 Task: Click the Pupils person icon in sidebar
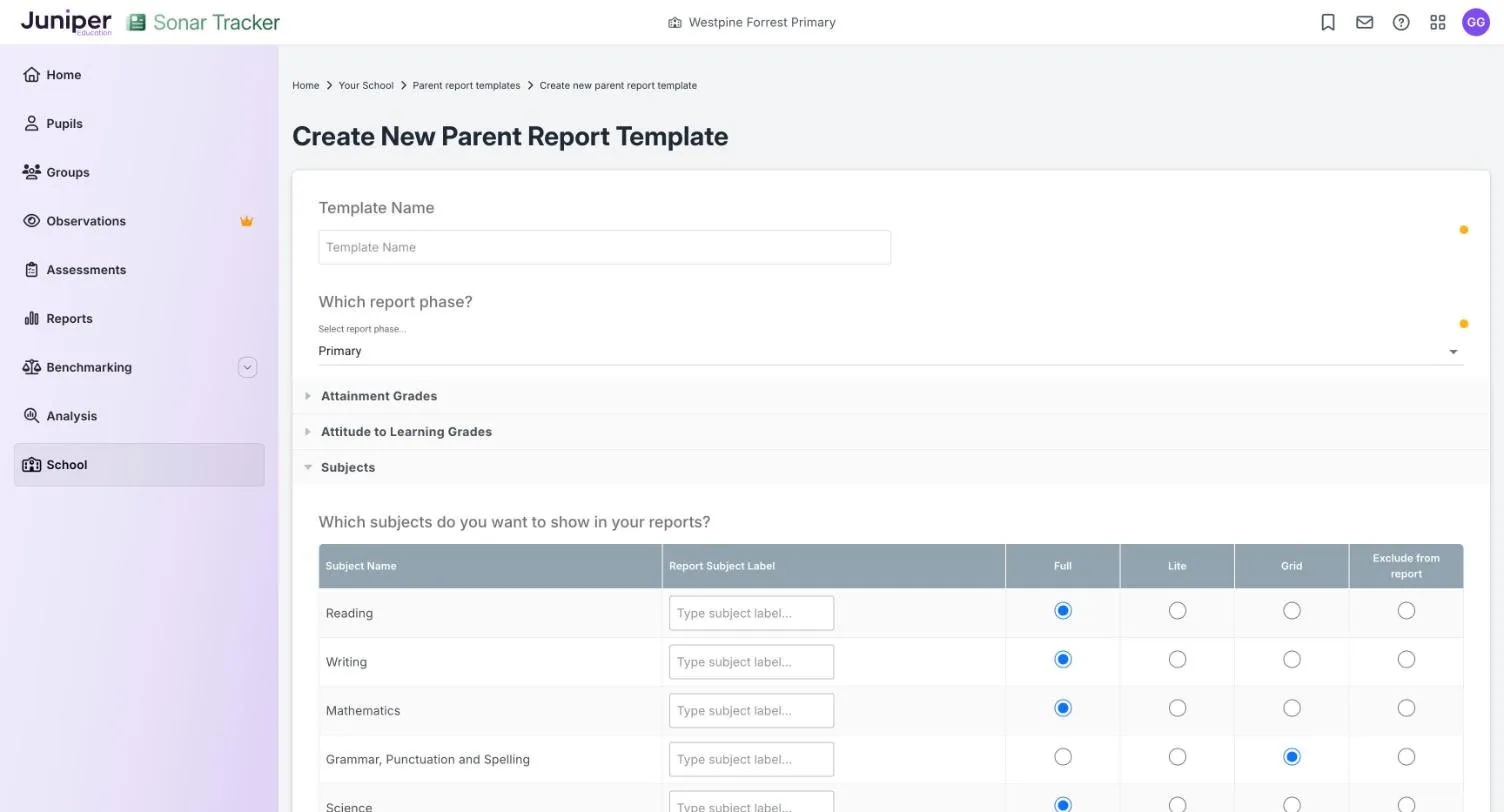(31, 124)
